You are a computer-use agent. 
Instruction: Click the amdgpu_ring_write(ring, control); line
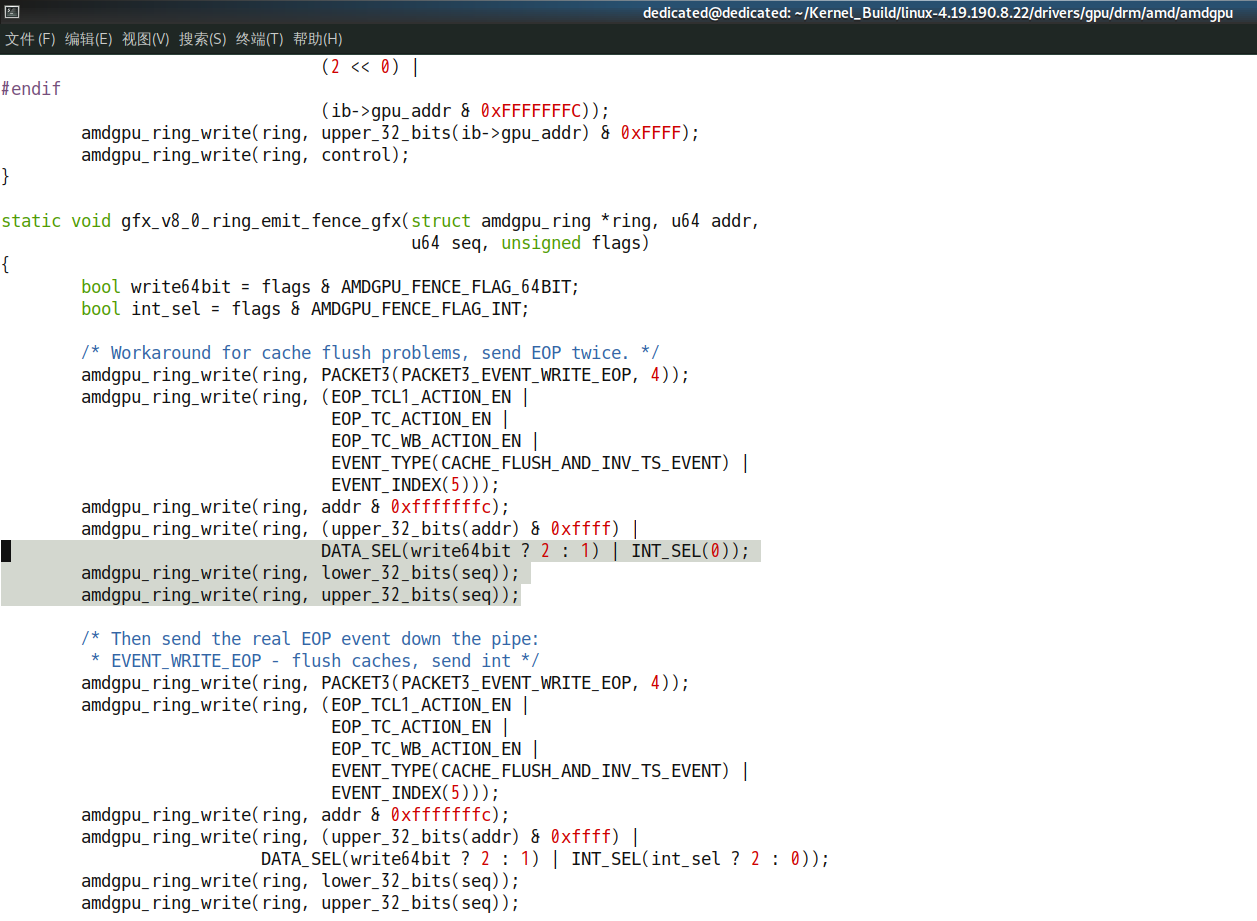pyautogui.click(x=245, y=155)
